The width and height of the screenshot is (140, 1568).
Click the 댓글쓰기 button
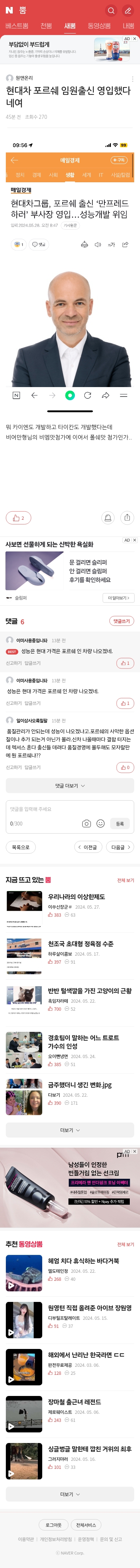pyautogui.click(x=121, y=621)
